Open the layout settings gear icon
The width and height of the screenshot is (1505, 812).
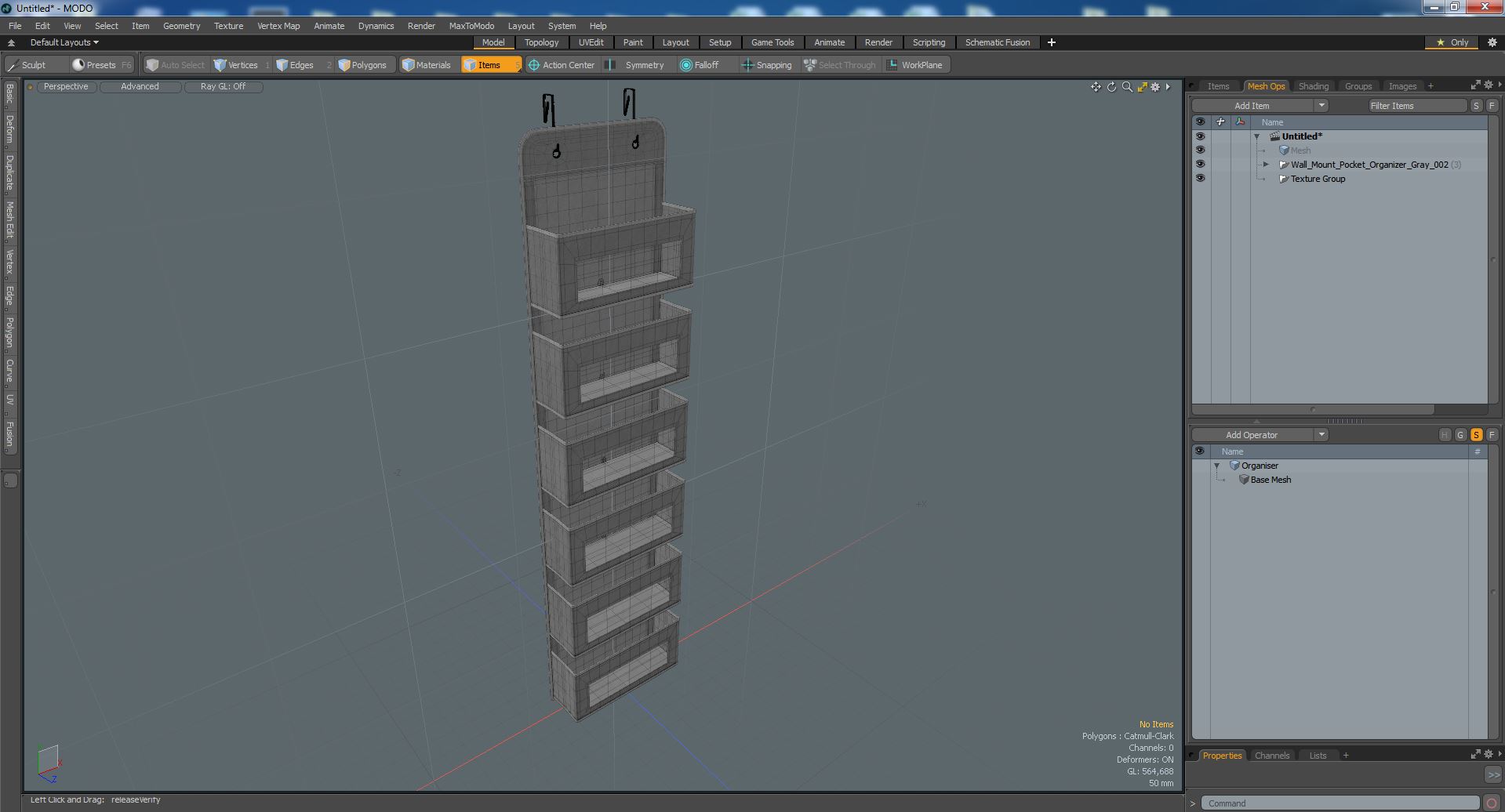(1492, 42)
